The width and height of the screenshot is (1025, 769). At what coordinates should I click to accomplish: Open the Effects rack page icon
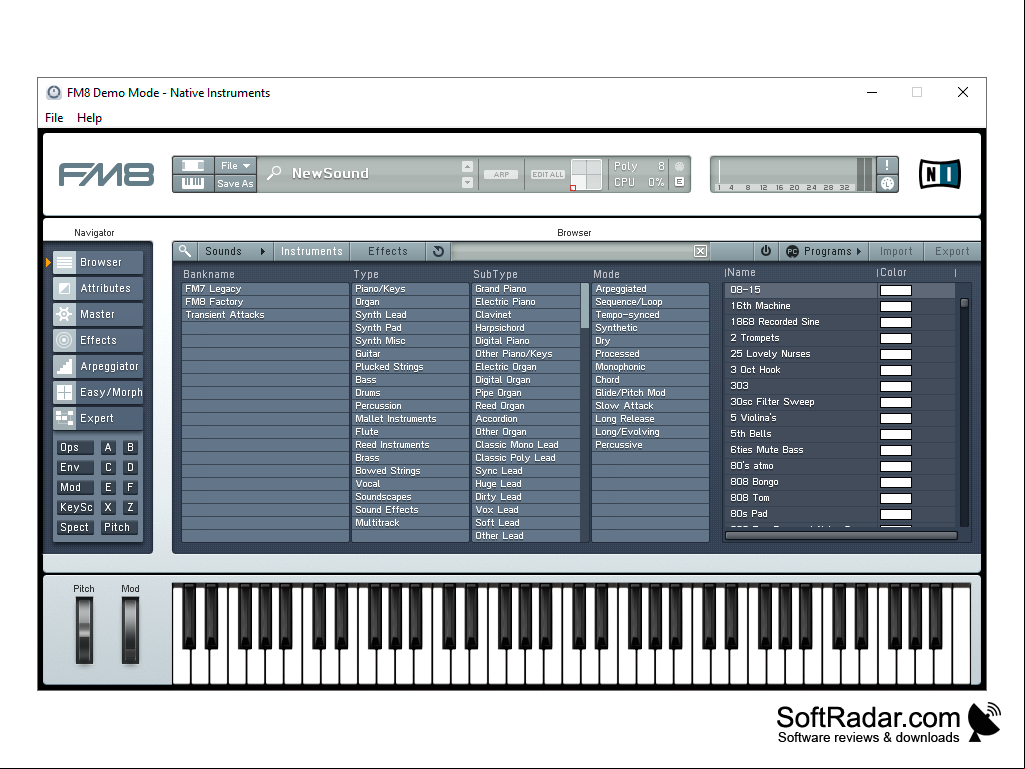click(64, 340)
